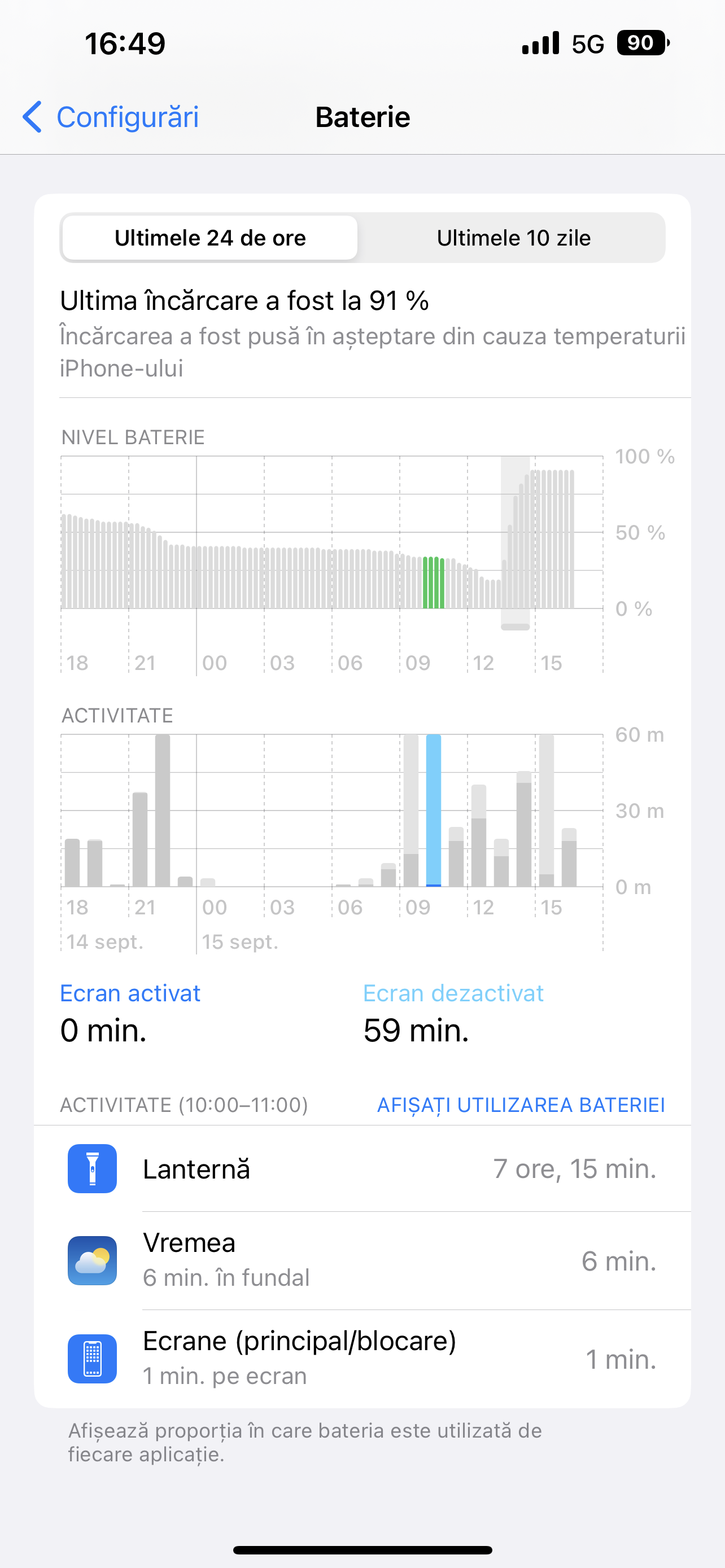Screen dimensions: 725x1568
Task: Open the Ecrane (principal/blocare) row
Action: [x=362, y=1359]
